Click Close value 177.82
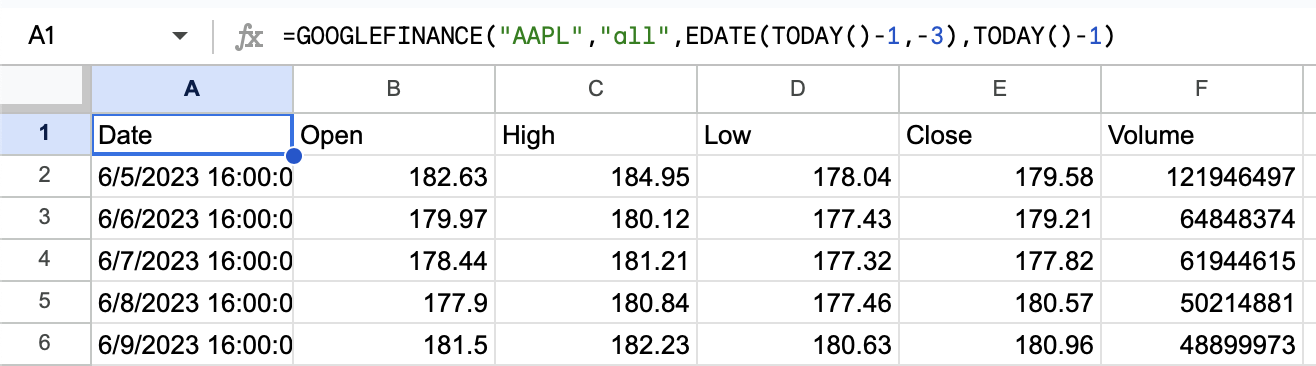 point(1000,261)
